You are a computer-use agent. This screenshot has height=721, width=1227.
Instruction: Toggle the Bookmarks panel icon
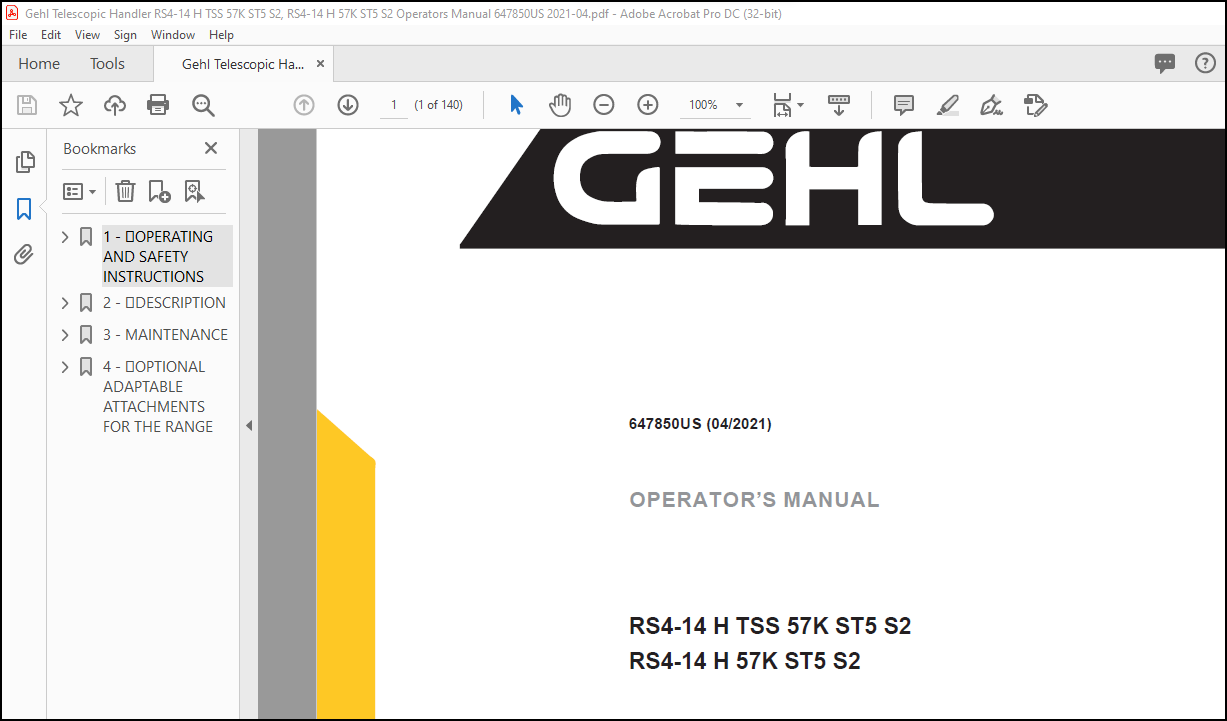pyautogui.click(x=24, y=209)
